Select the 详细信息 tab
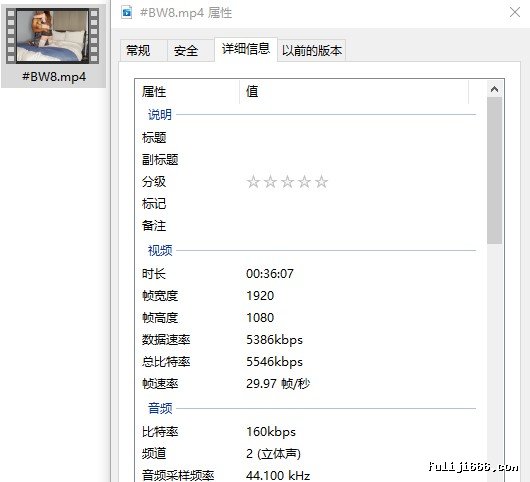 (x=246, y=49)
